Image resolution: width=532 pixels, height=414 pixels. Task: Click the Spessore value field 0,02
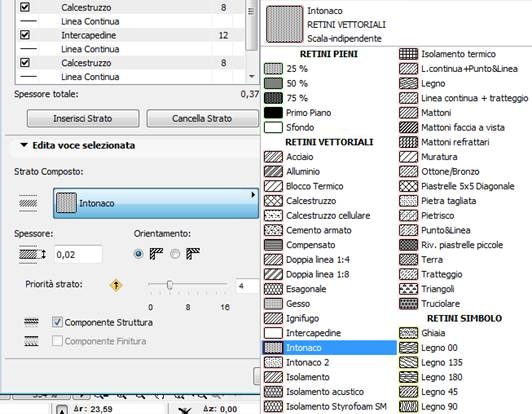(78, 255)
